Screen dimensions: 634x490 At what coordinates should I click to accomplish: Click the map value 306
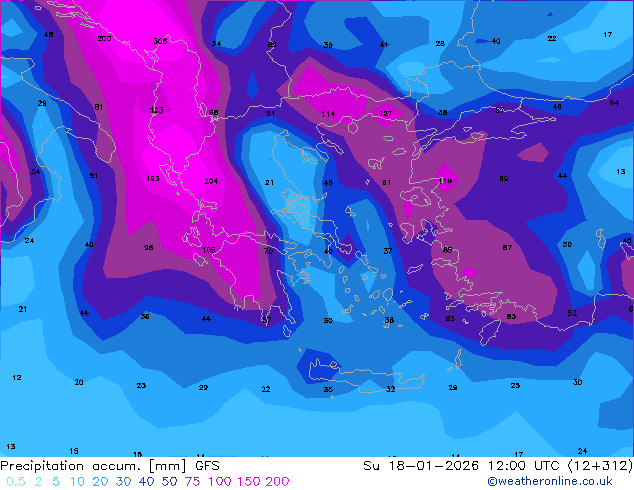tap(160, 41)
